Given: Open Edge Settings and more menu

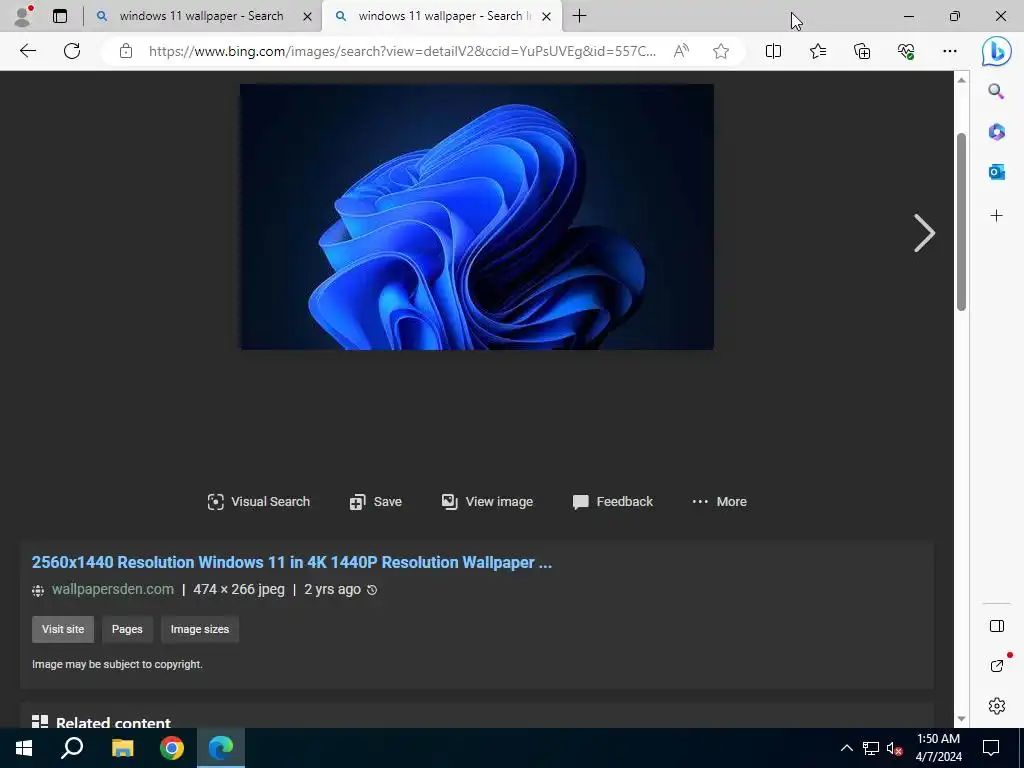Looking at the screenshot, I should [x=950, y=51].
